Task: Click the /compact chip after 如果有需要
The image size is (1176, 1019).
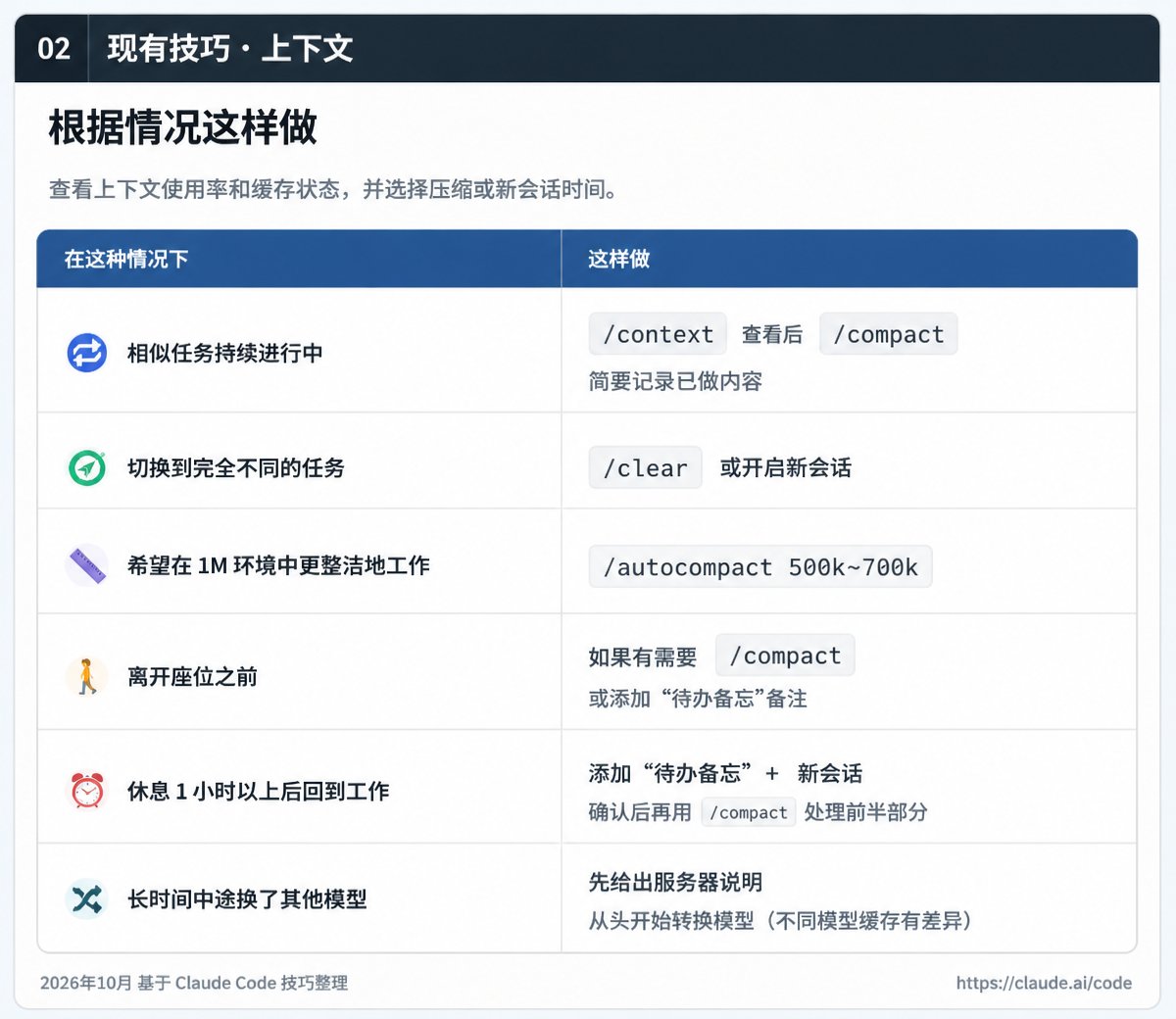Action: pyautogui.click(x=785, y=655)
